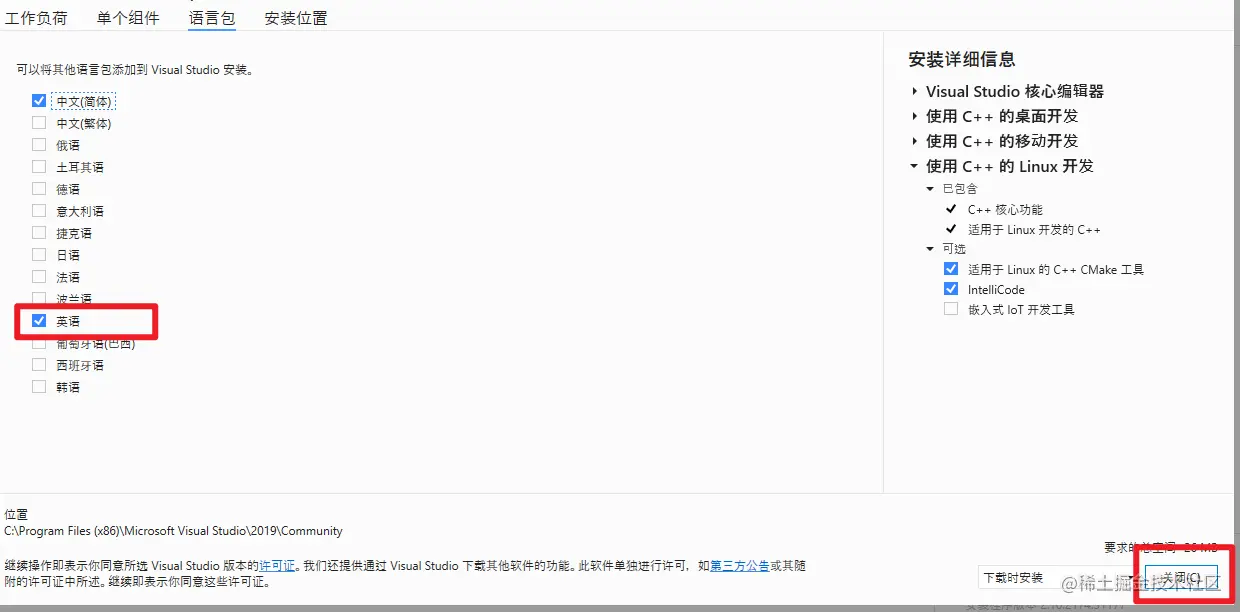Uncheck the 中文(简体) language pack

(39, 101)
